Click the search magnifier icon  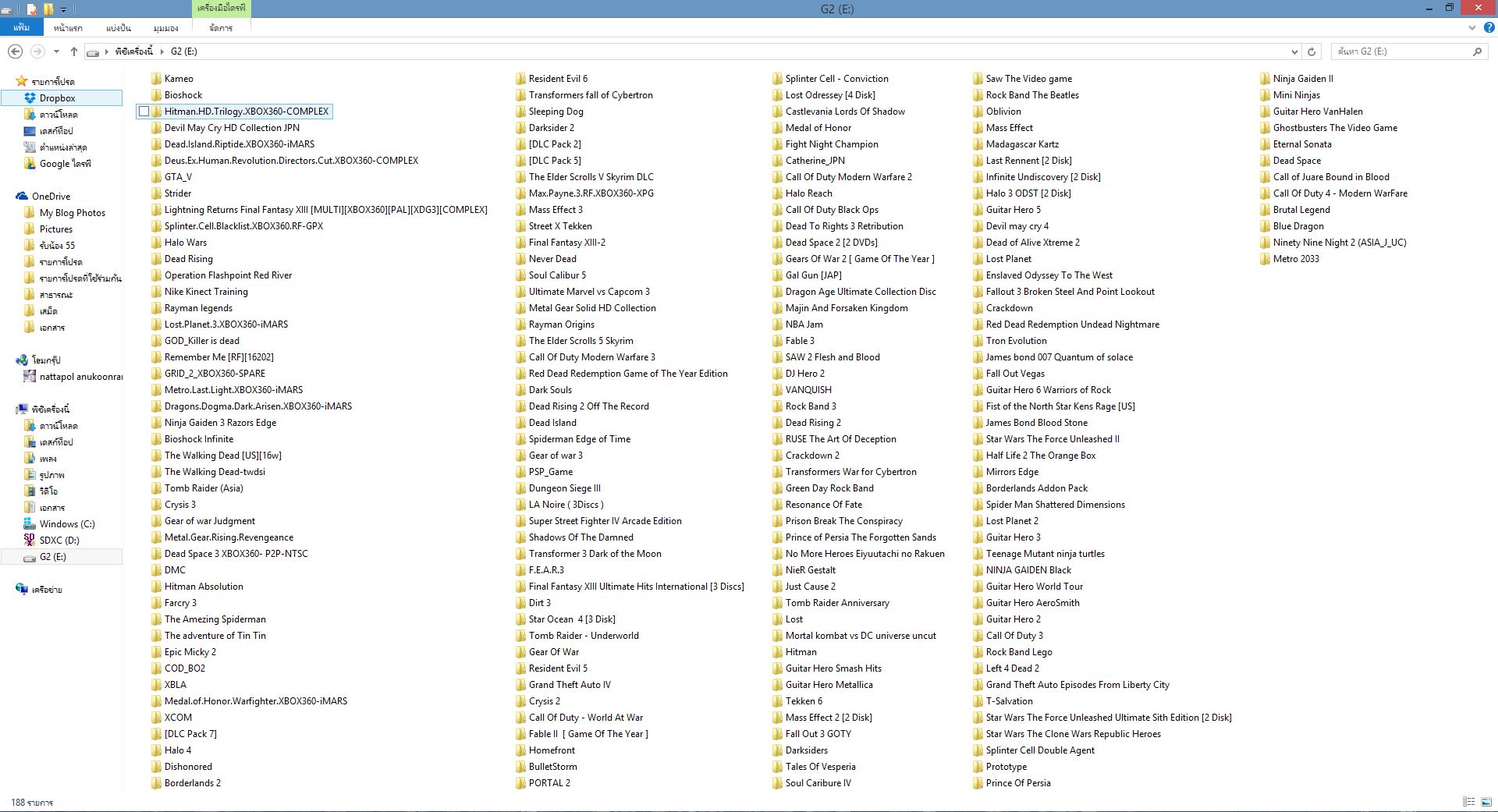tap(1477, 51)
